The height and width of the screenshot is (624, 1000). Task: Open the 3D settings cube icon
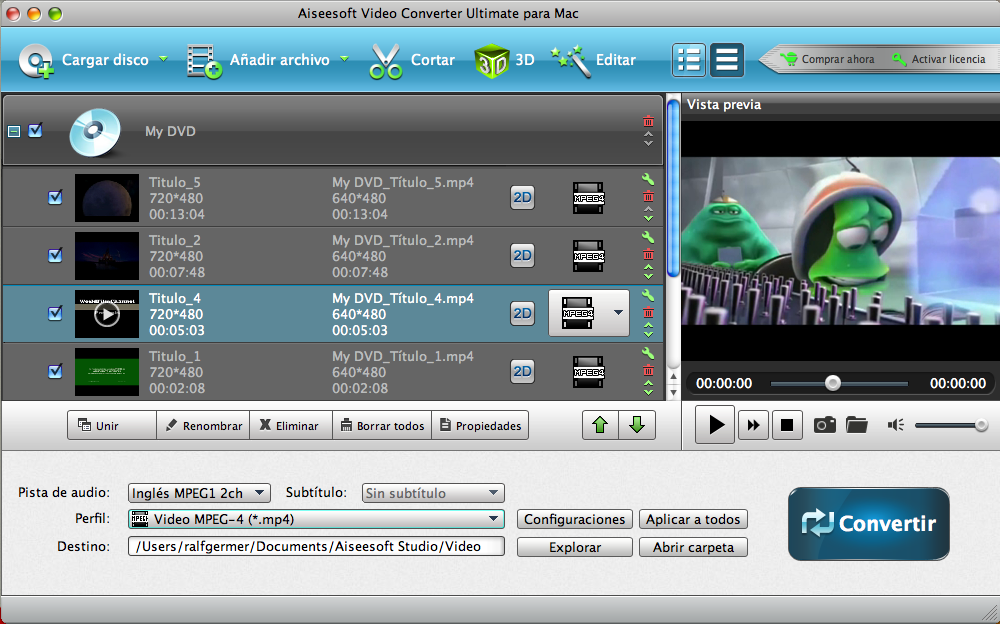click(x=492, y=61)
